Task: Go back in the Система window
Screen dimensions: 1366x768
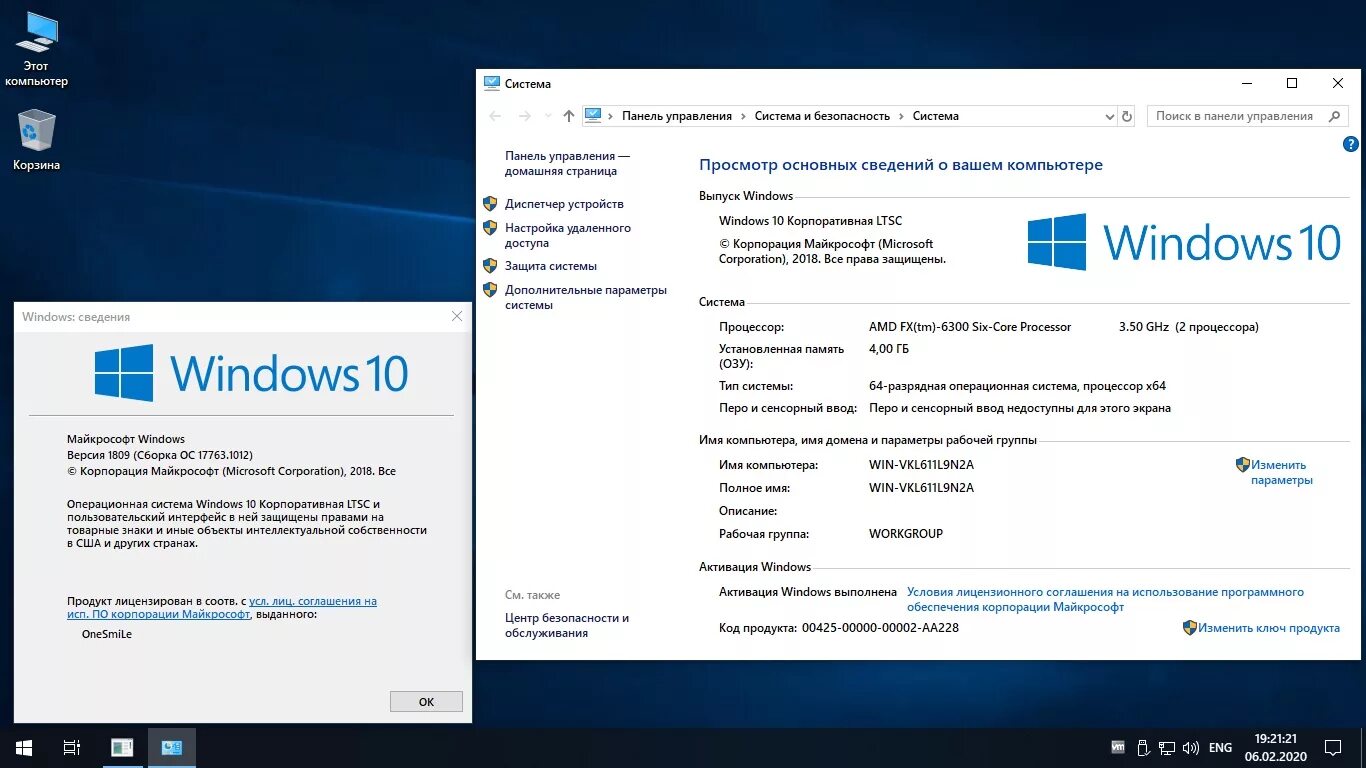Action: [495, 116]
